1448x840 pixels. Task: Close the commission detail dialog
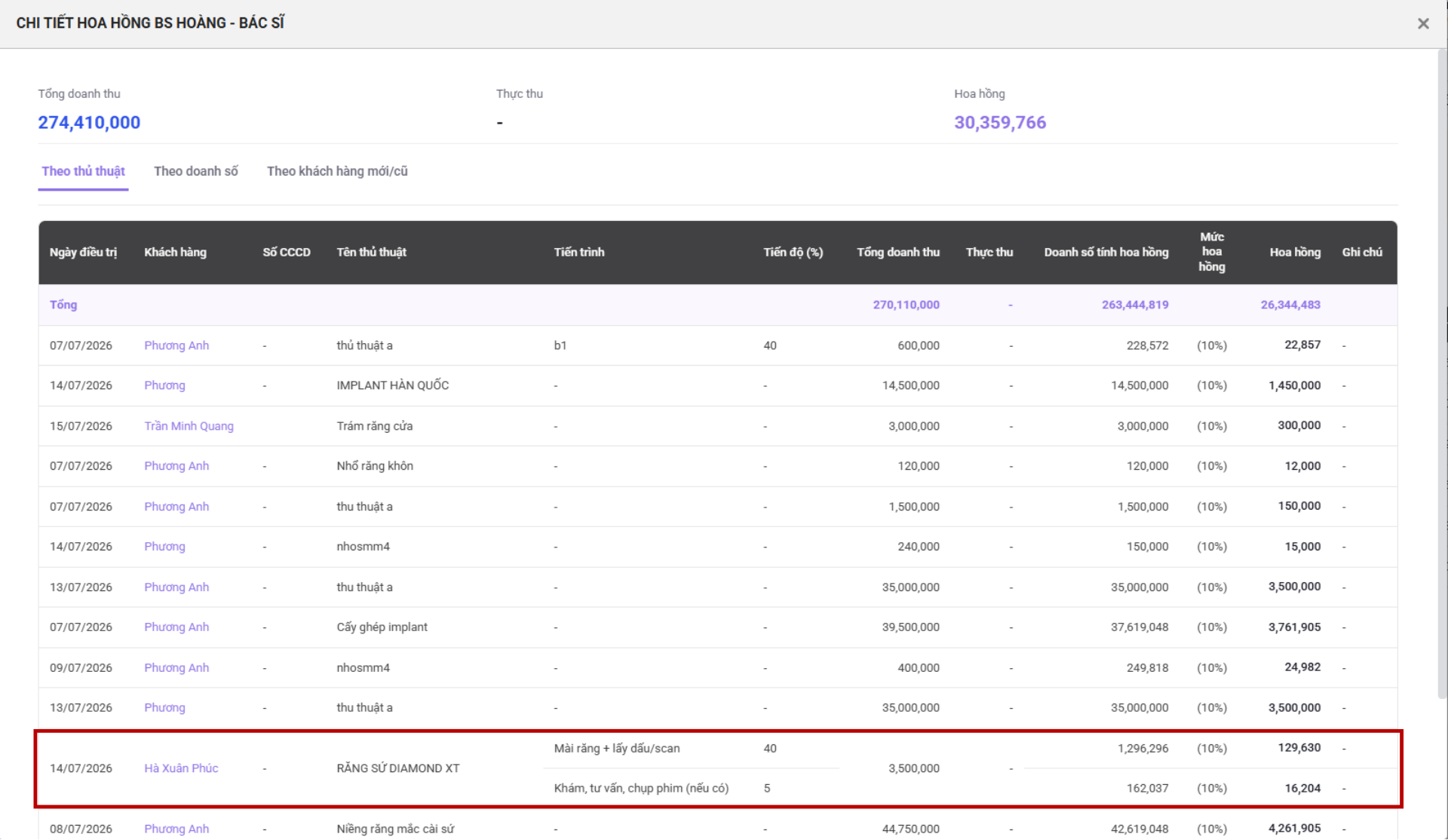pyautogui.click(x=1423, y=23)
